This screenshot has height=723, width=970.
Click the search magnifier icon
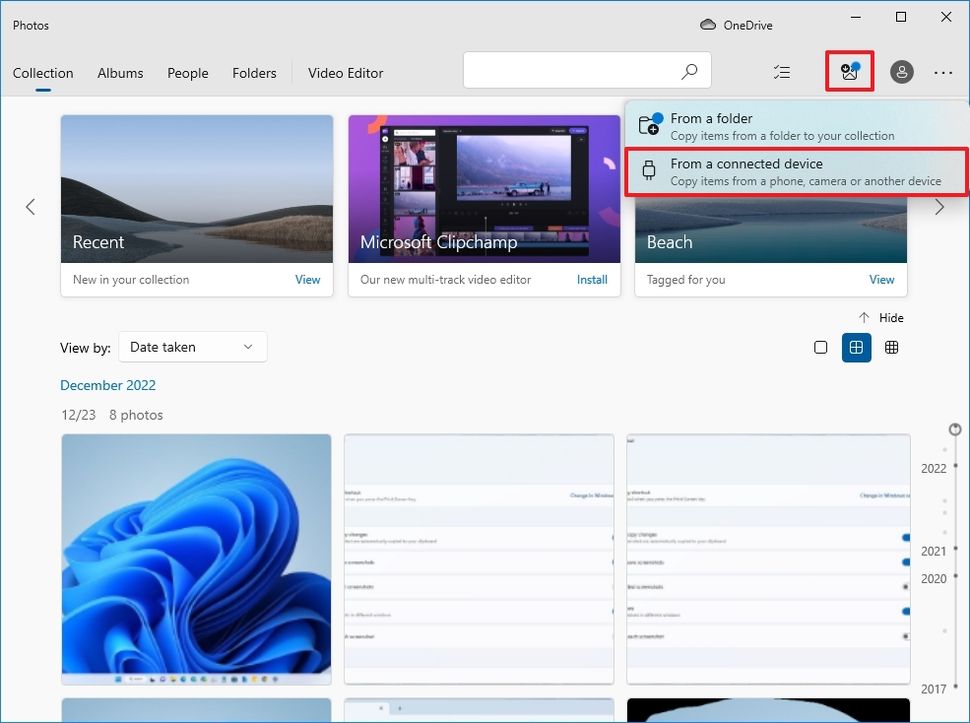coord(689,71)
